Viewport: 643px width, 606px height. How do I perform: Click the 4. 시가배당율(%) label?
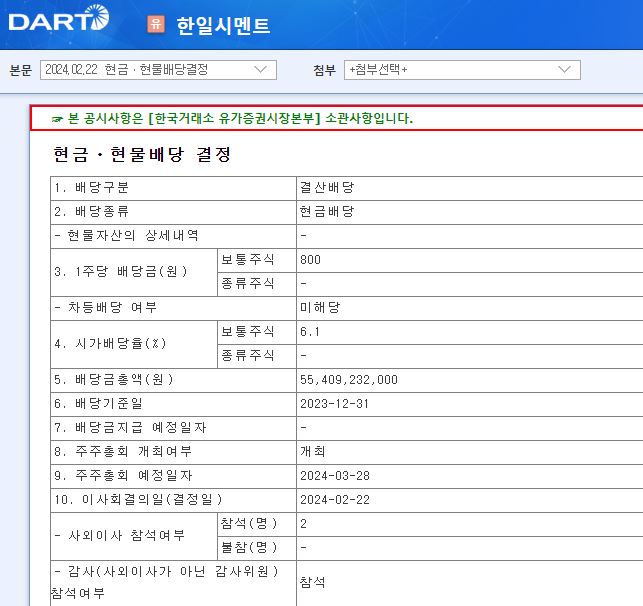(x=110, y=344)
